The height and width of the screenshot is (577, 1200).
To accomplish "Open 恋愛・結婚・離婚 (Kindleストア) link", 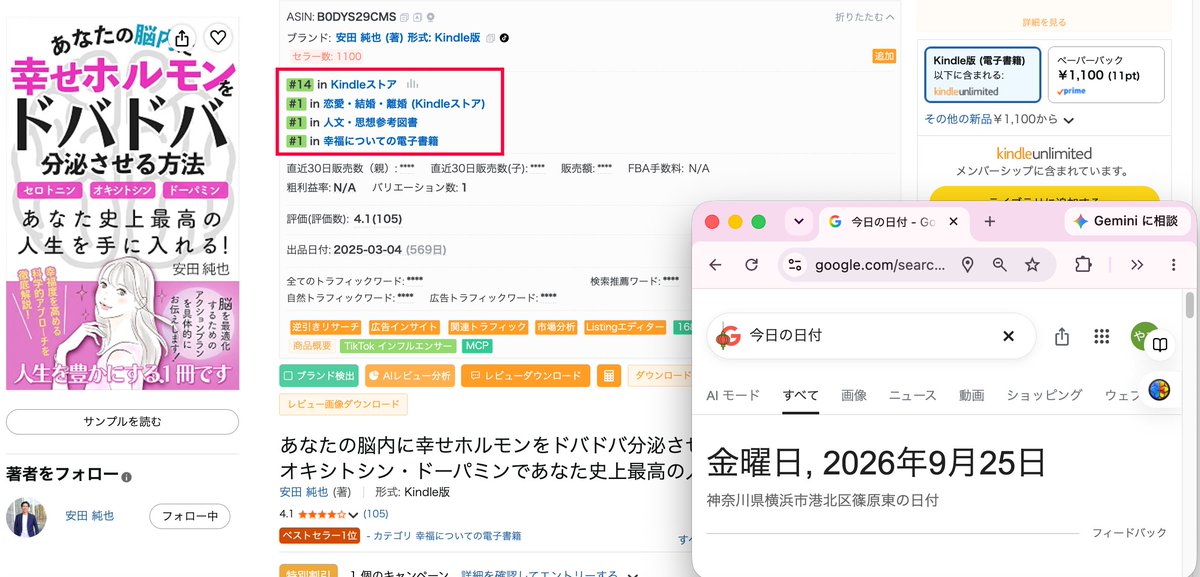I will click(x=404, y=103).
